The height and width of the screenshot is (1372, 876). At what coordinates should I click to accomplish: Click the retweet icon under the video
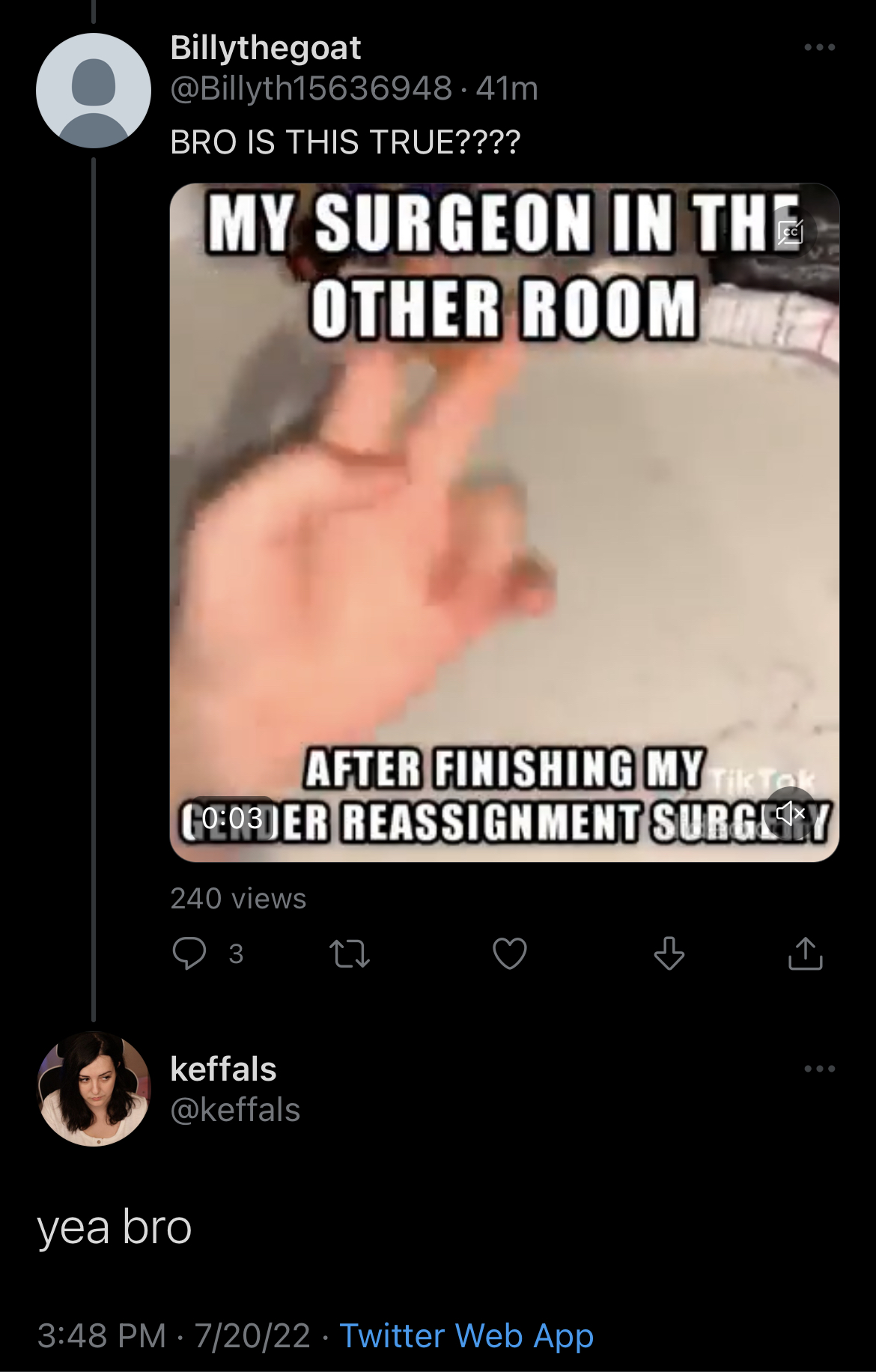(350, 953)
